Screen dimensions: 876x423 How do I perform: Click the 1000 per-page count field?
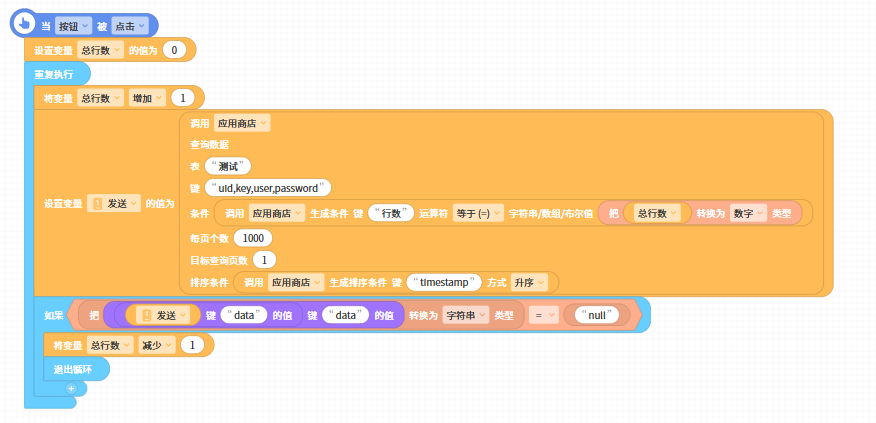[x=253, y=238]
